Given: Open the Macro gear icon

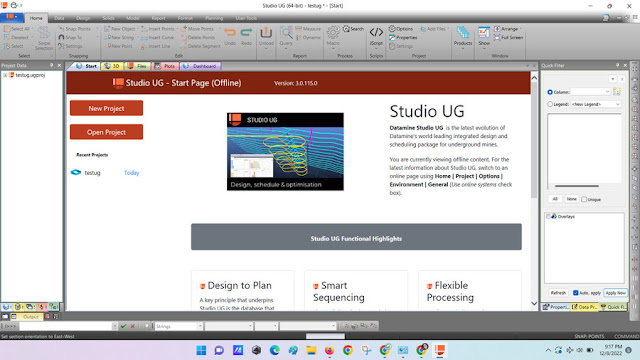Looking at the screenshot, I should (333, 33).
